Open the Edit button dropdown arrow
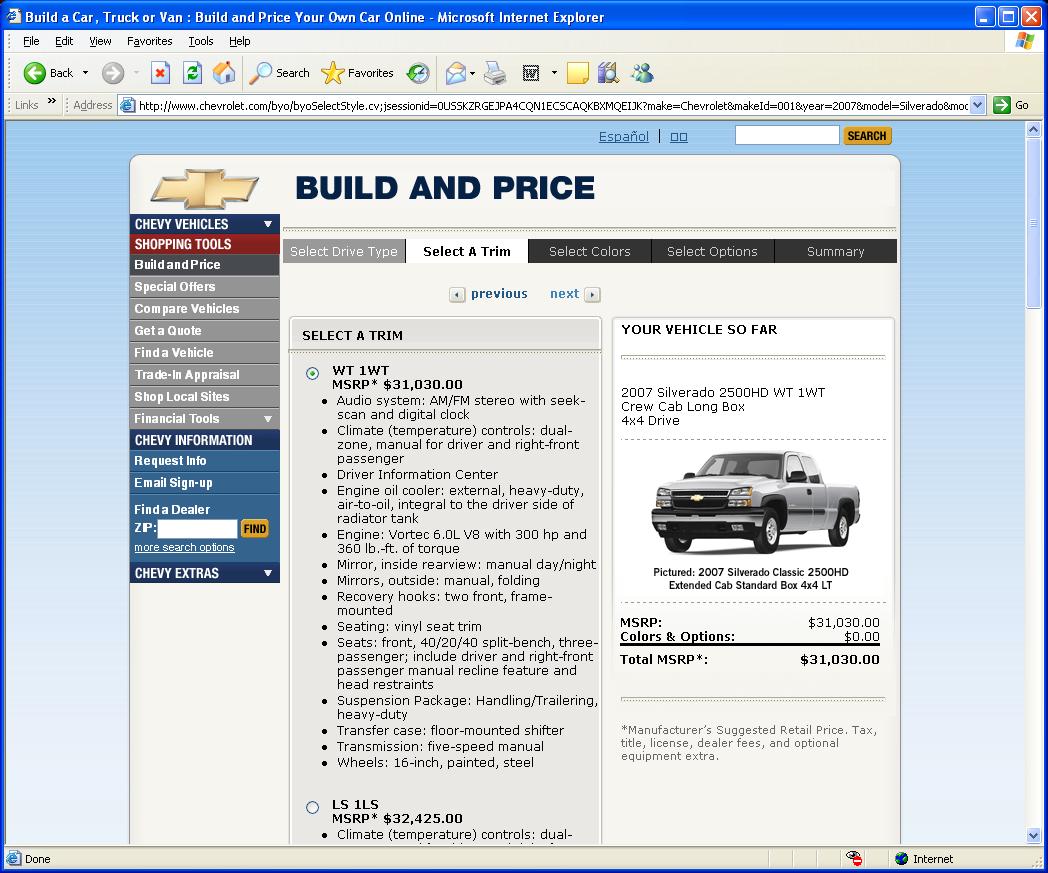The image size is (1048, 873). (554, 73)
